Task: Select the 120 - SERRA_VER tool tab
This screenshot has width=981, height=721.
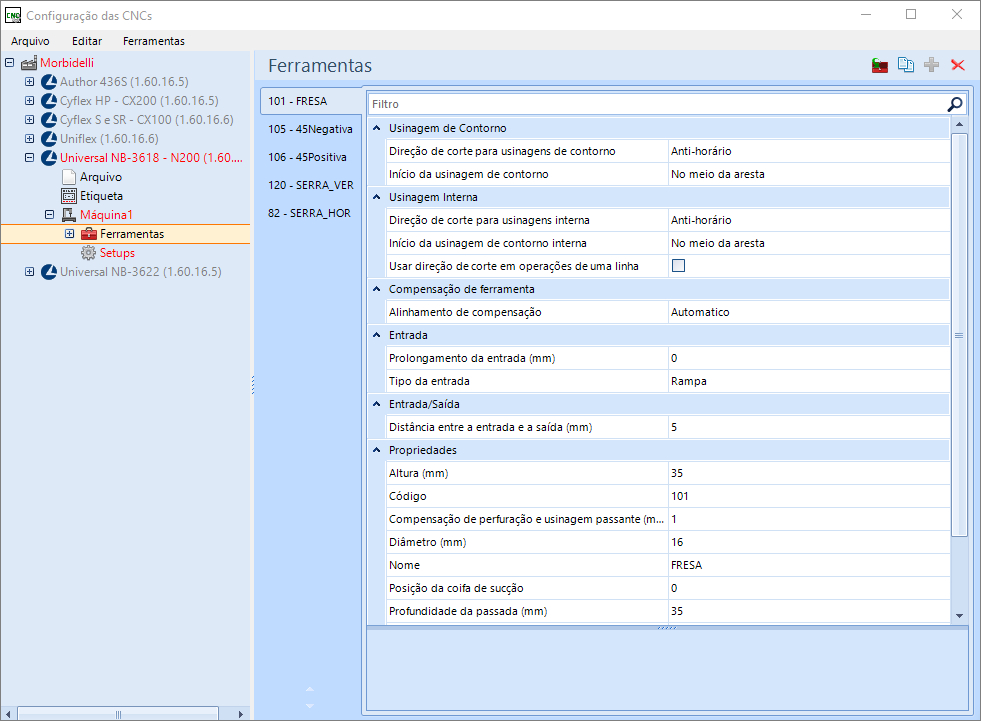Action: pyautogui.click(x=311, y=185)
